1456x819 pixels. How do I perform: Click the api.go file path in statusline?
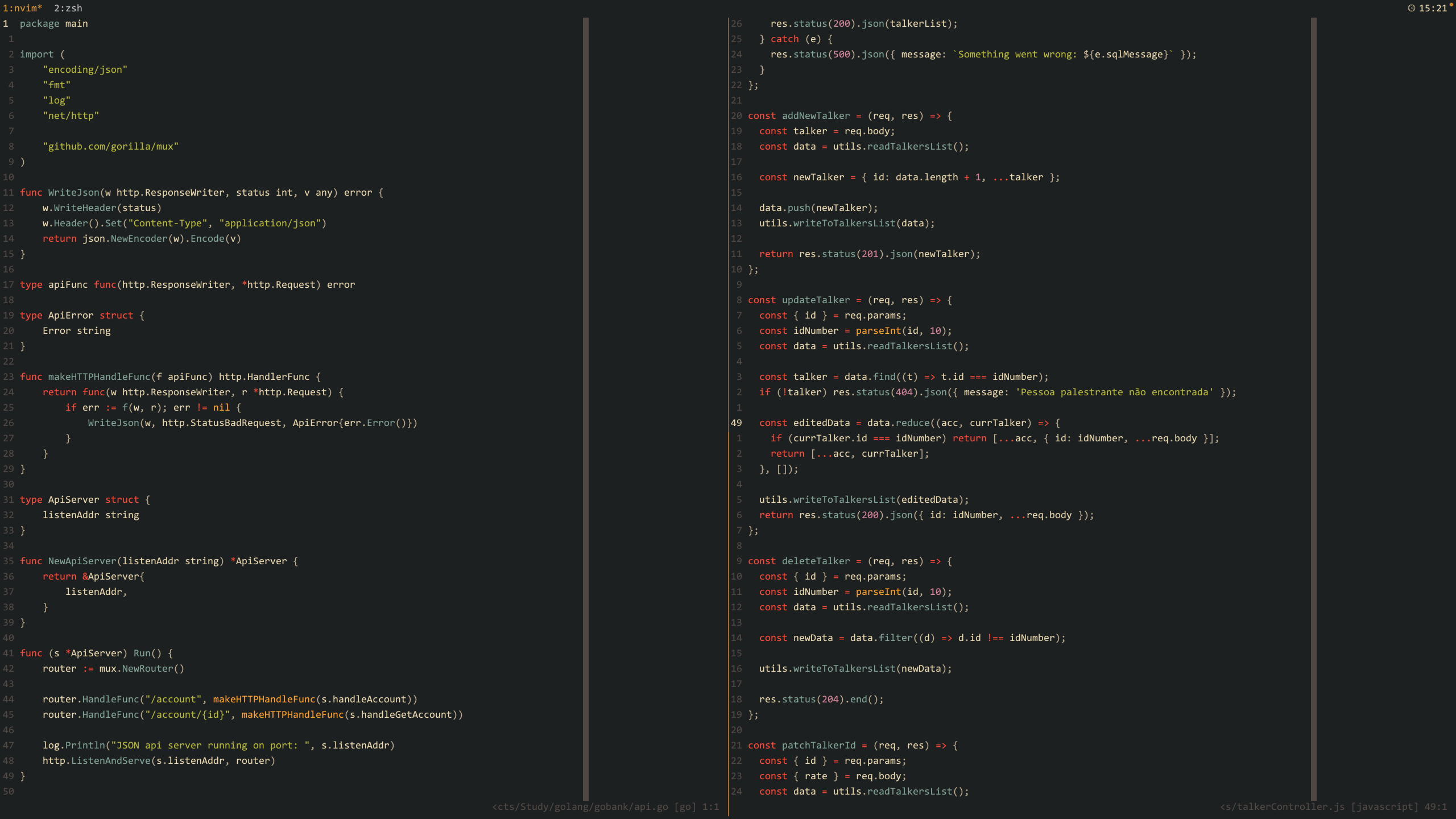click(x=580, y=806)
